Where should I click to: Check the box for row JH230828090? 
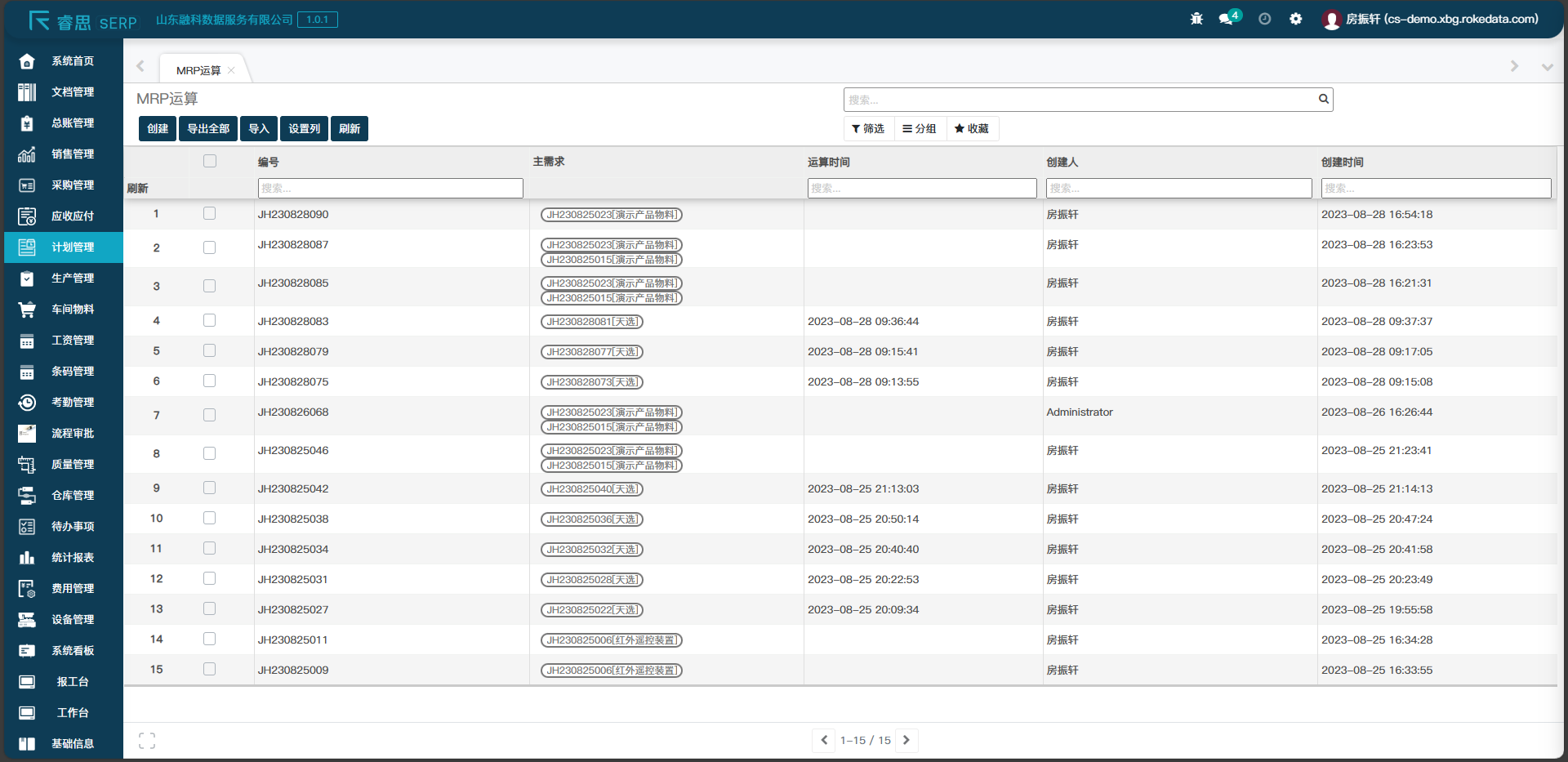[210, 214]
